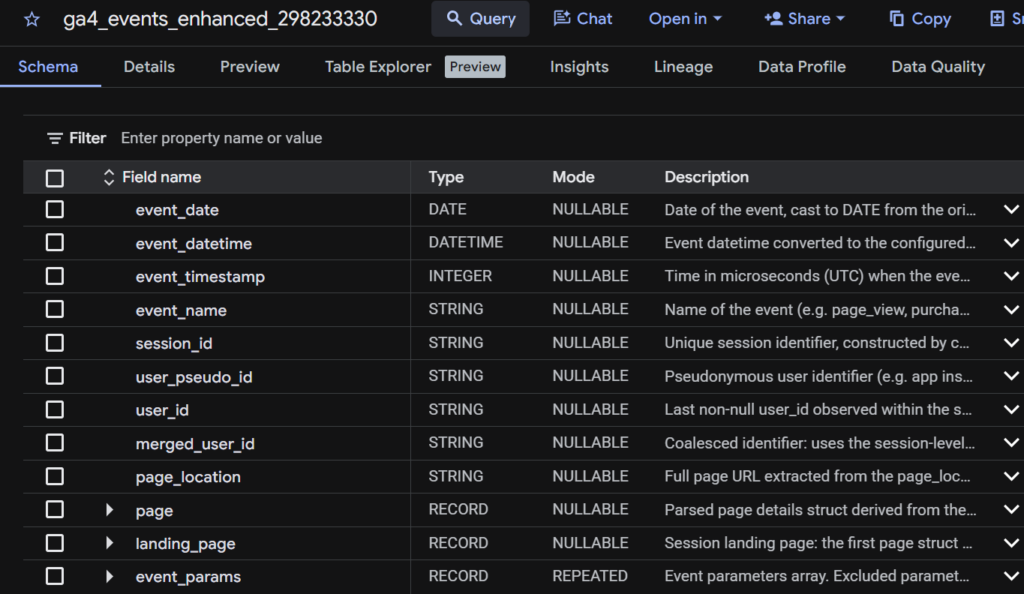Image resolution: width=1024 pixels, height=594 pixels.
Task: Open the Lineage tab
Action: pyautogui.click(x=683, y=67)
